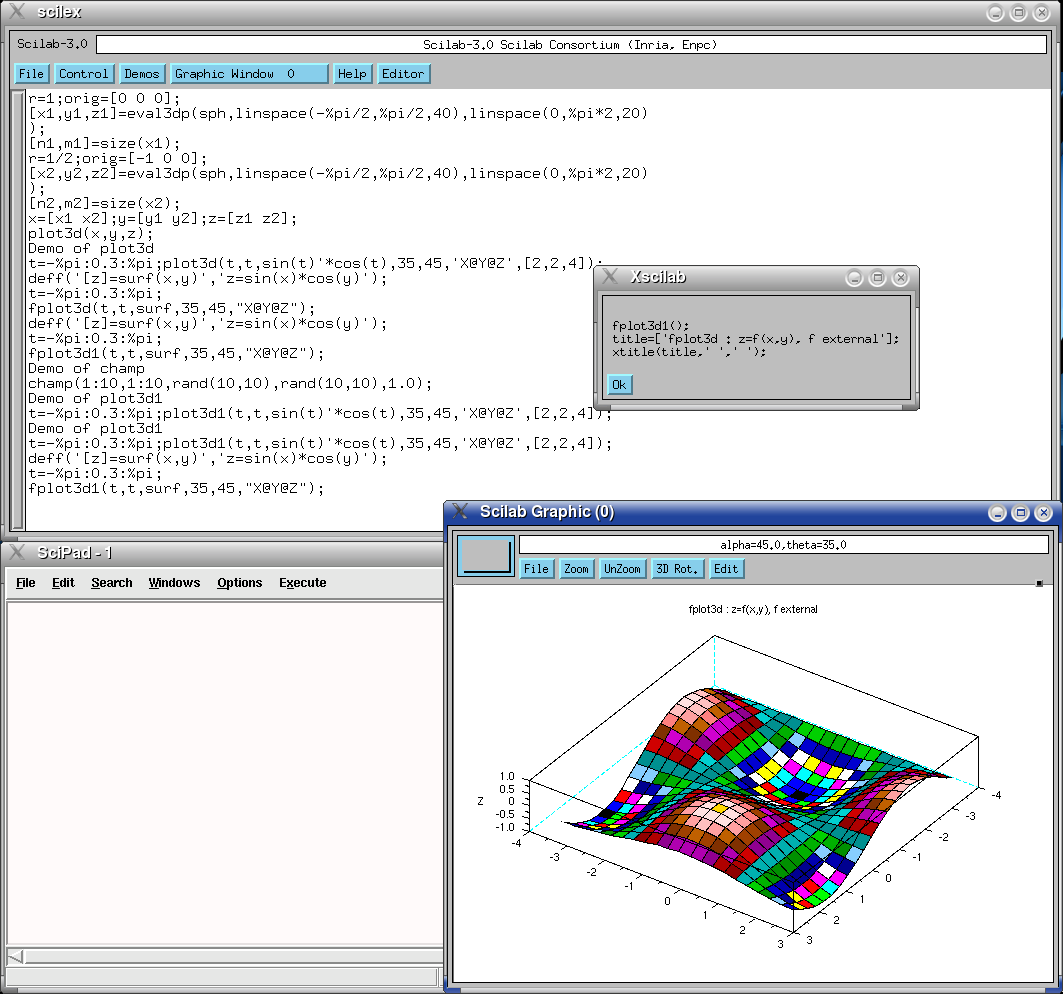Click left arrow of SciPad horizontal scrollbar
The image size is (1063, 994).
click(x=15, y=957)
